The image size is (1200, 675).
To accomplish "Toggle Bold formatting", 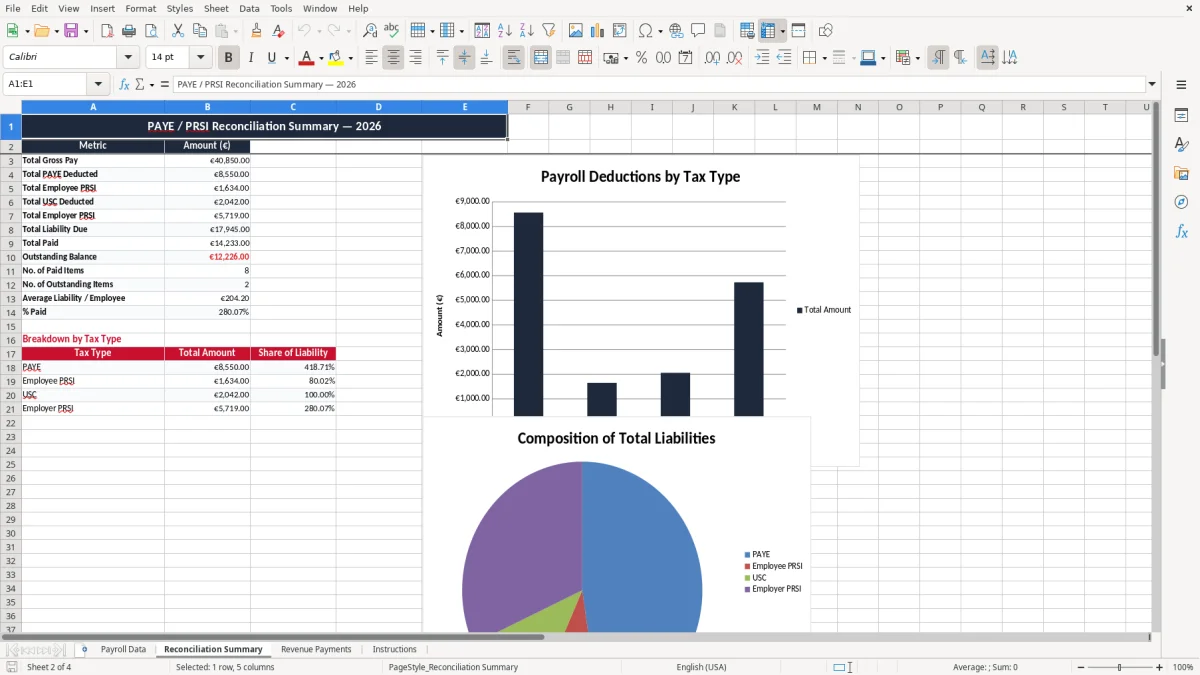I will 228,58.
